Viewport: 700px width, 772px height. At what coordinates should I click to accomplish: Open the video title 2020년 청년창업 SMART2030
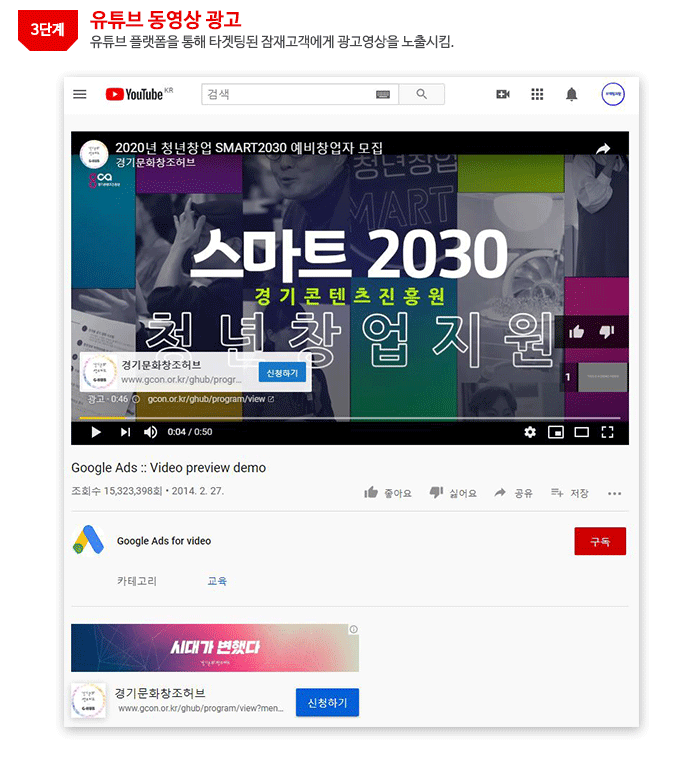point(249,148)
